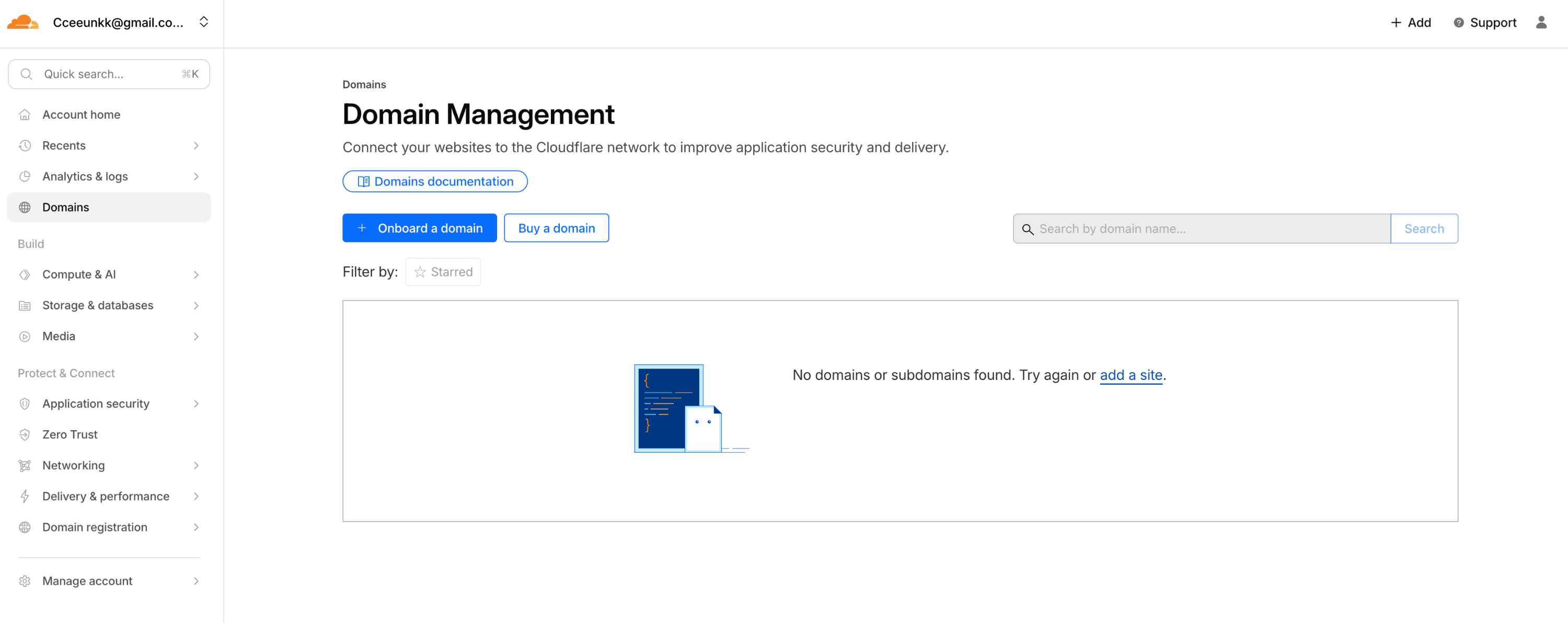1568x623 pixels.
Task: Open the account switcher dropdown
Action: coord(204,22)
